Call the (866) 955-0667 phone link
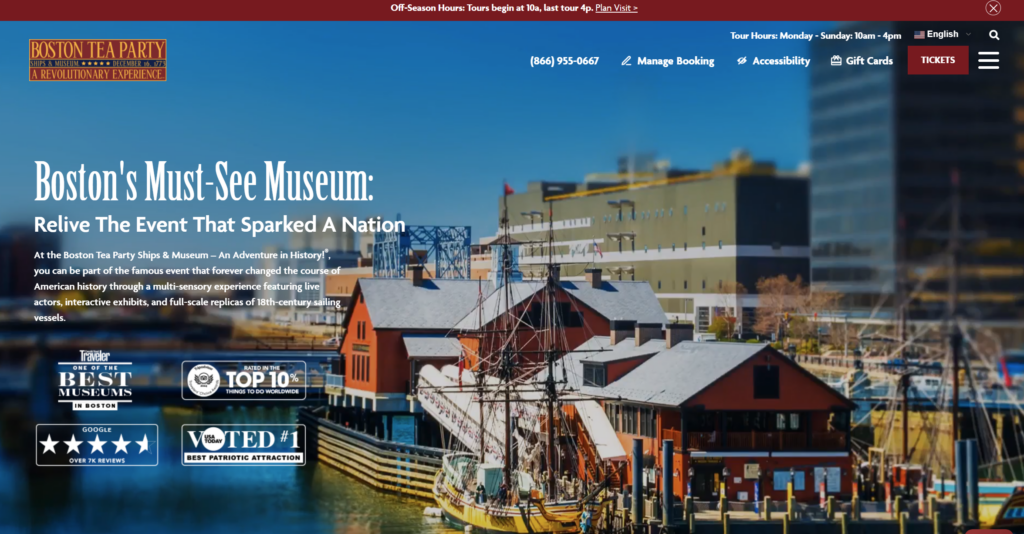The image size is (1024, 534). [x=564, y=61]
